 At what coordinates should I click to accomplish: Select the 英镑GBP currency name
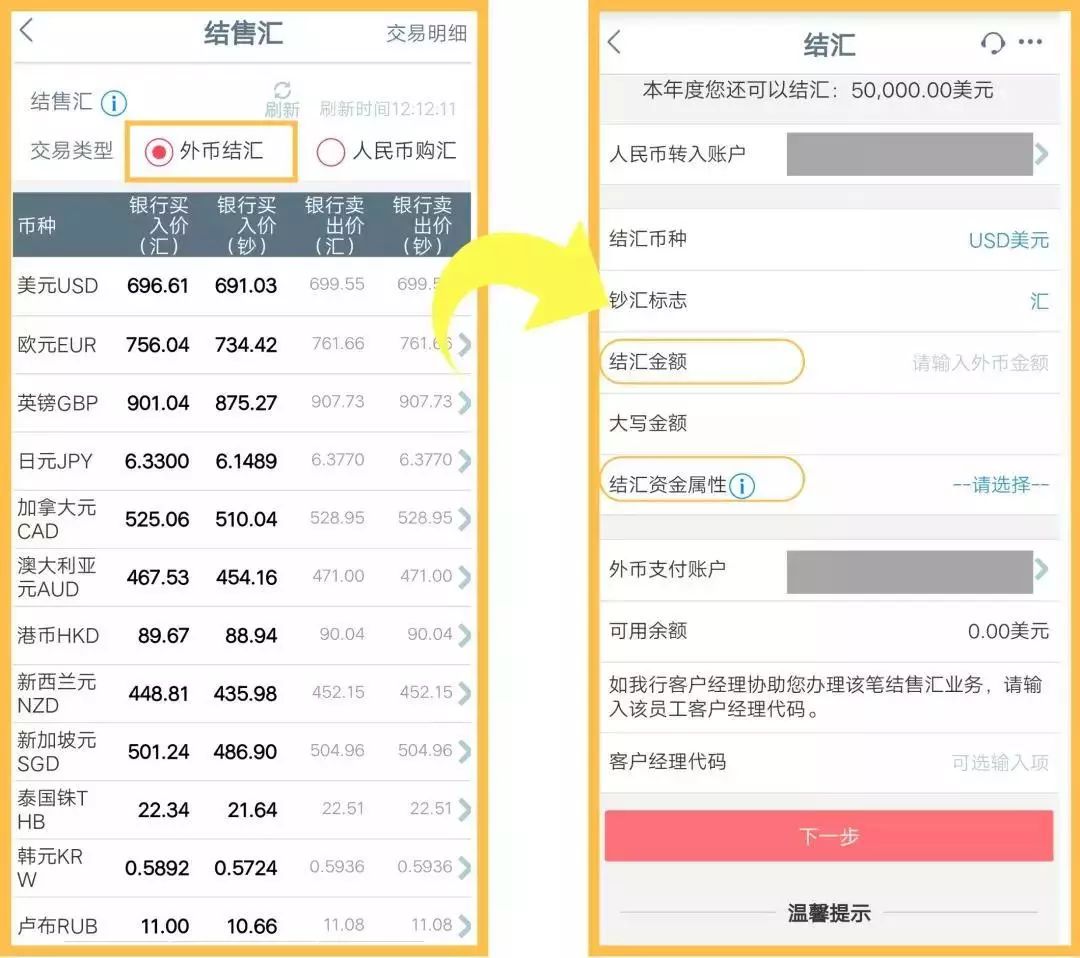pyautogui.click(x=58, y=403)
